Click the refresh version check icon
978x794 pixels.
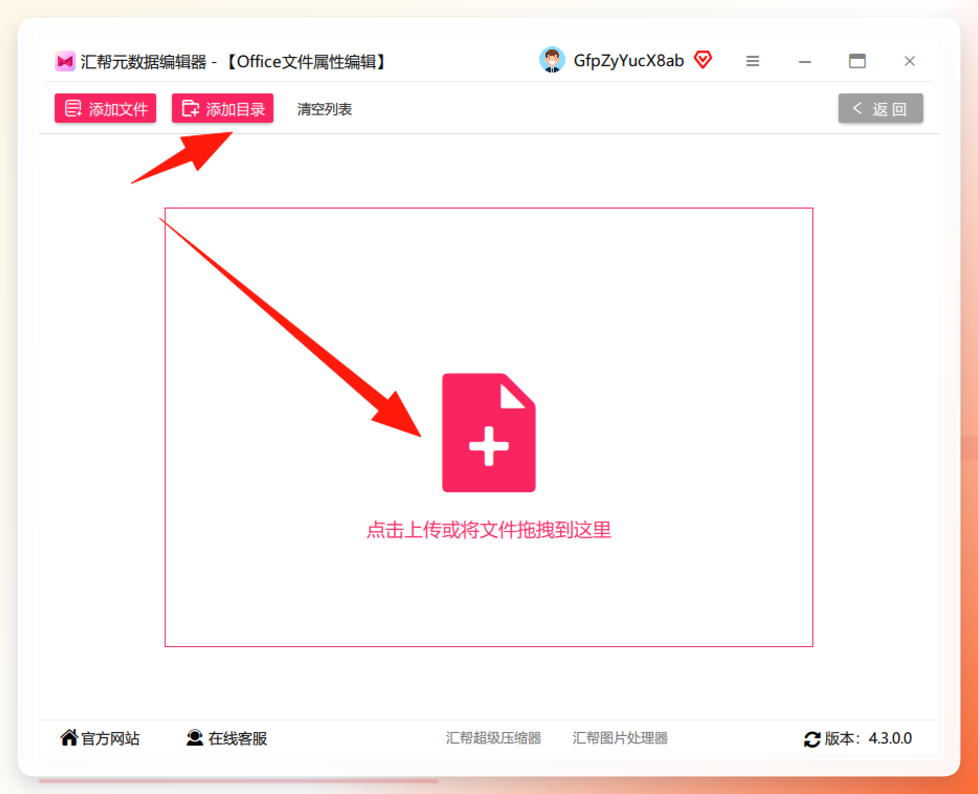812,739
